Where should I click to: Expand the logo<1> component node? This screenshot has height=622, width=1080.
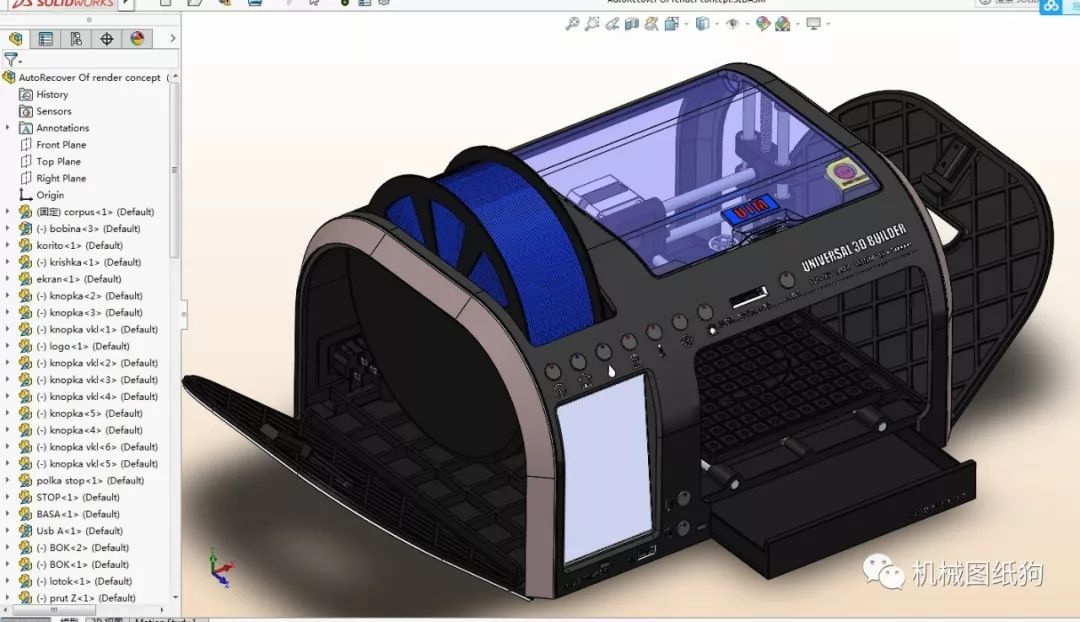tap(8, 346)
